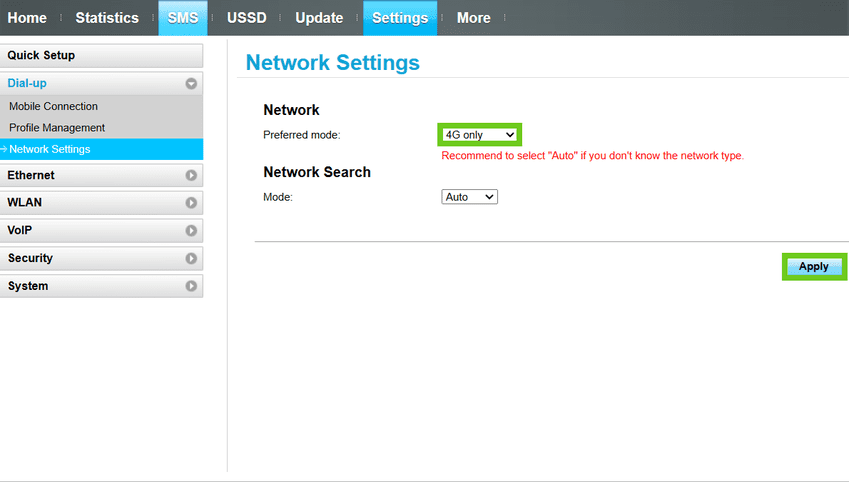Screen dimensions: 849x482
Task: Select Network Settings sidebar item
Action: point(50,150)
